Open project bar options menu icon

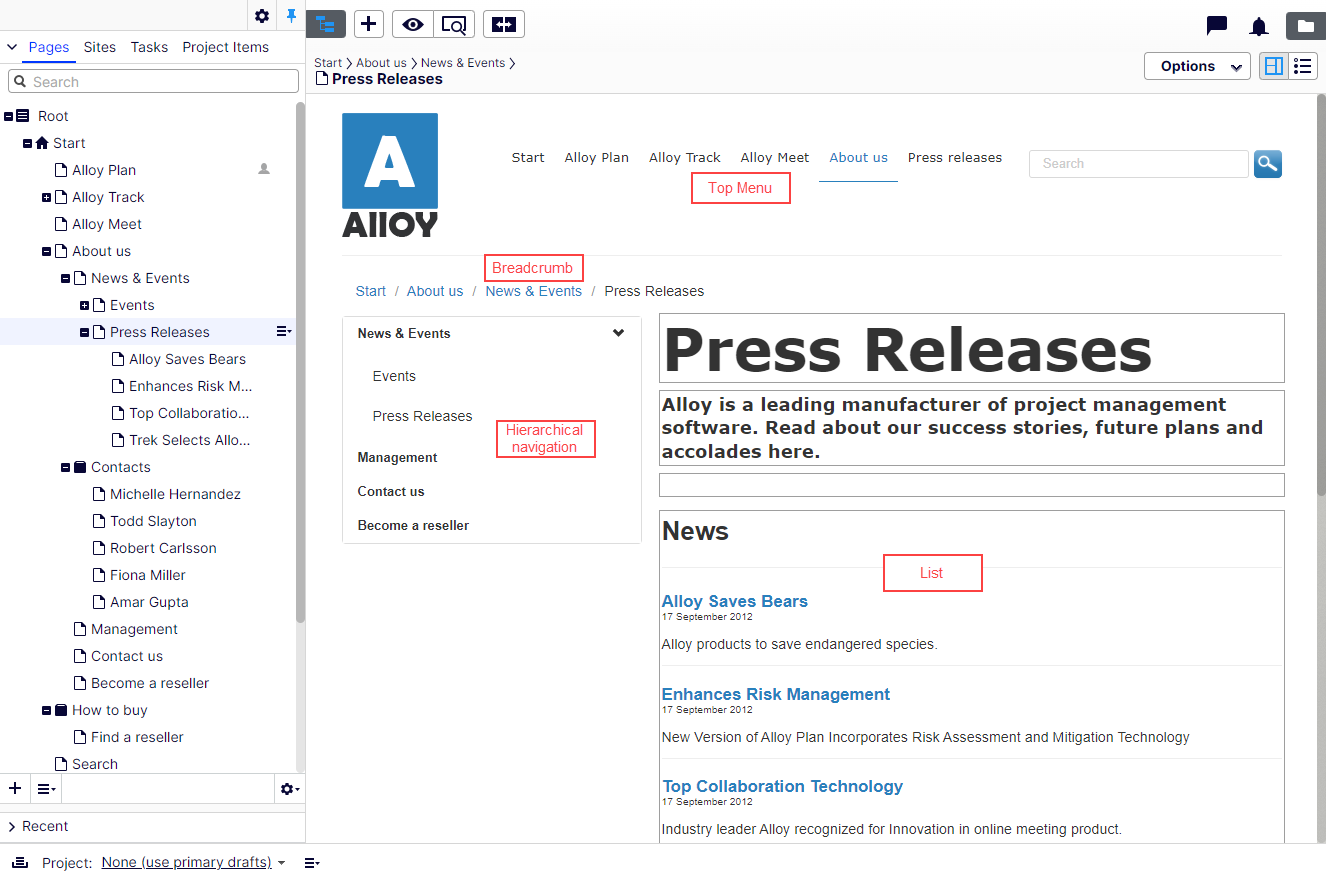pos(312,862)
